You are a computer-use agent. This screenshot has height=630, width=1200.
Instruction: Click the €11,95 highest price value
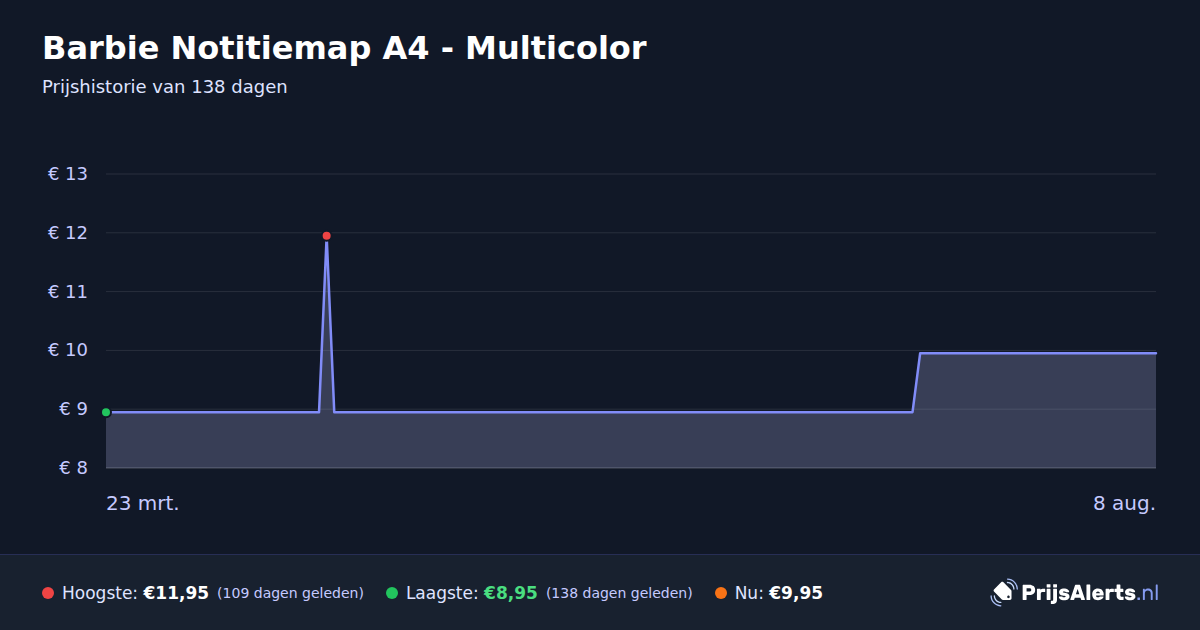[176, 593]
